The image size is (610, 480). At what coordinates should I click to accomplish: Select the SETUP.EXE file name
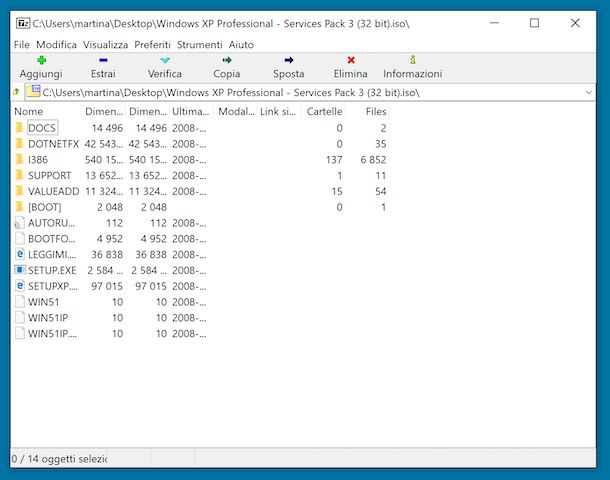(x=52, y=270)
